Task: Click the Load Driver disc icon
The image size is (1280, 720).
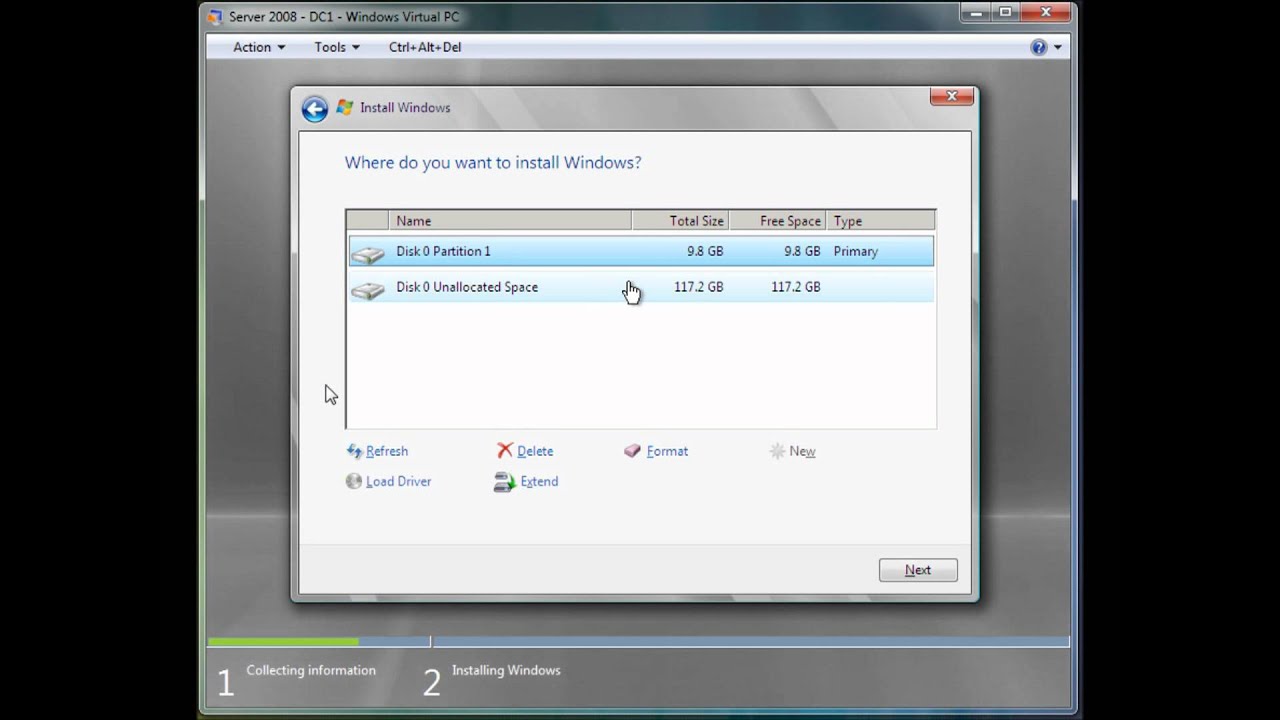Action: (x=354, y=481)
